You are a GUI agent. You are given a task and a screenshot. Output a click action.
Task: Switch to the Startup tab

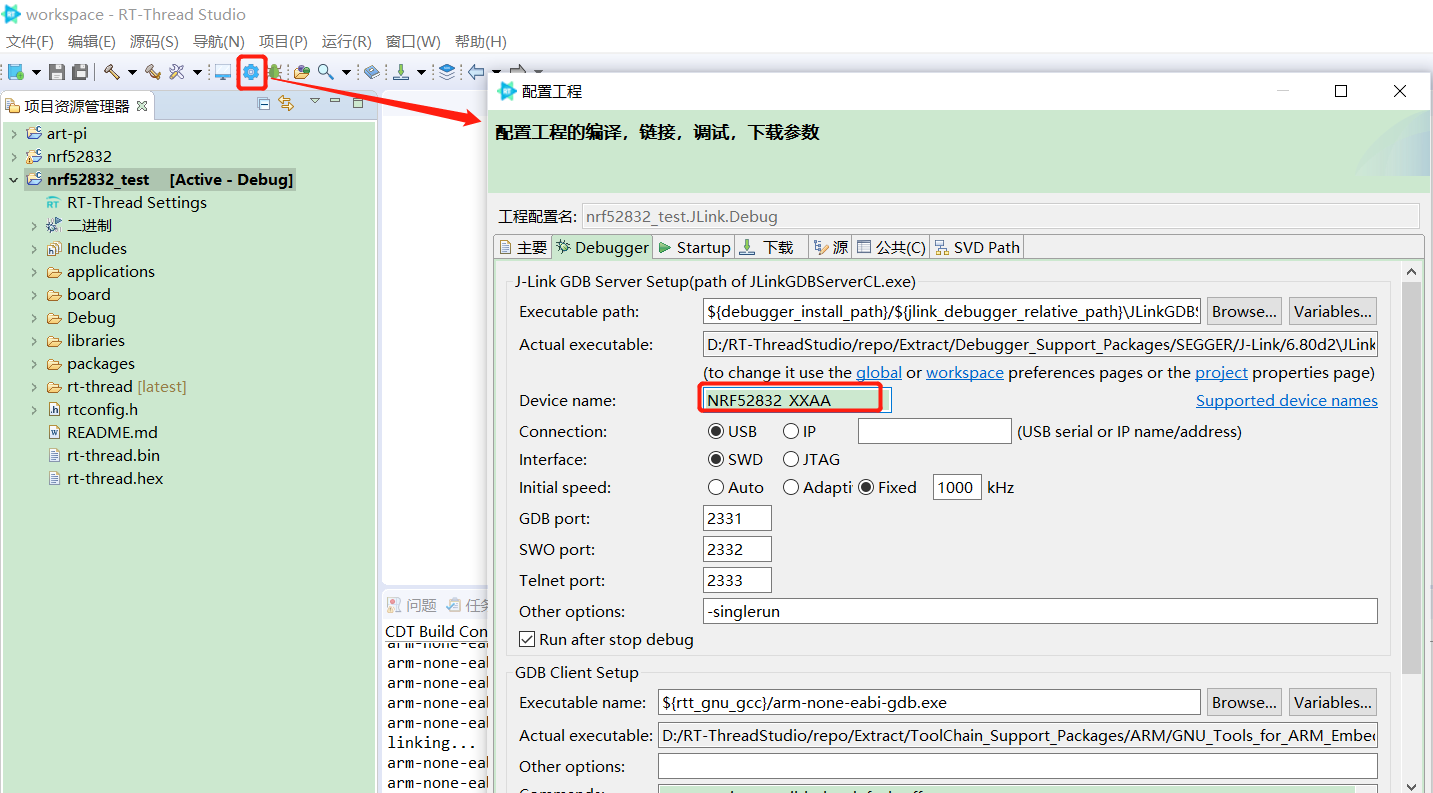(694, 247)
